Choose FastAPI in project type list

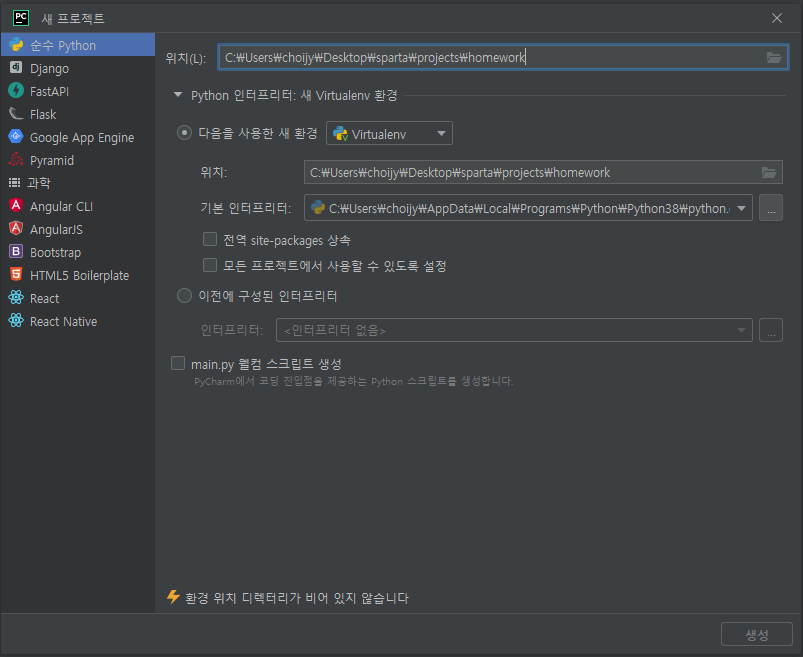point(49,92)
